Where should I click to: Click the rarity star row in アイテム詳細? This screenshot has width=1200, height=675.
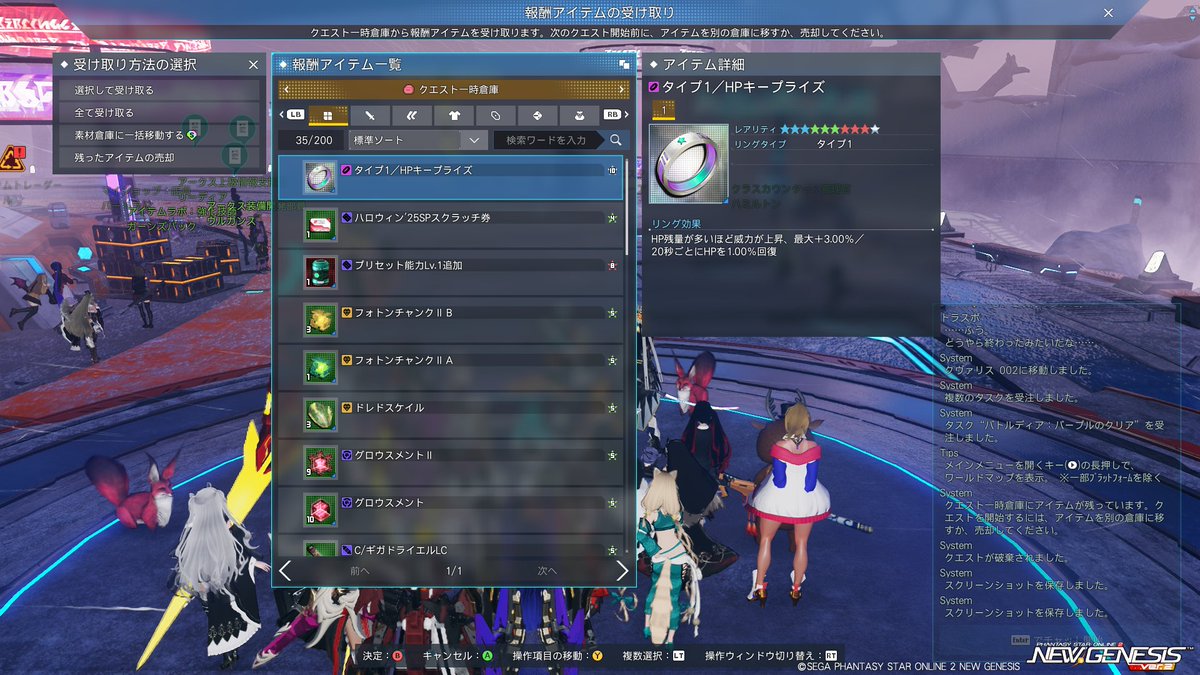pyautogui.click(x=829, y=129)
